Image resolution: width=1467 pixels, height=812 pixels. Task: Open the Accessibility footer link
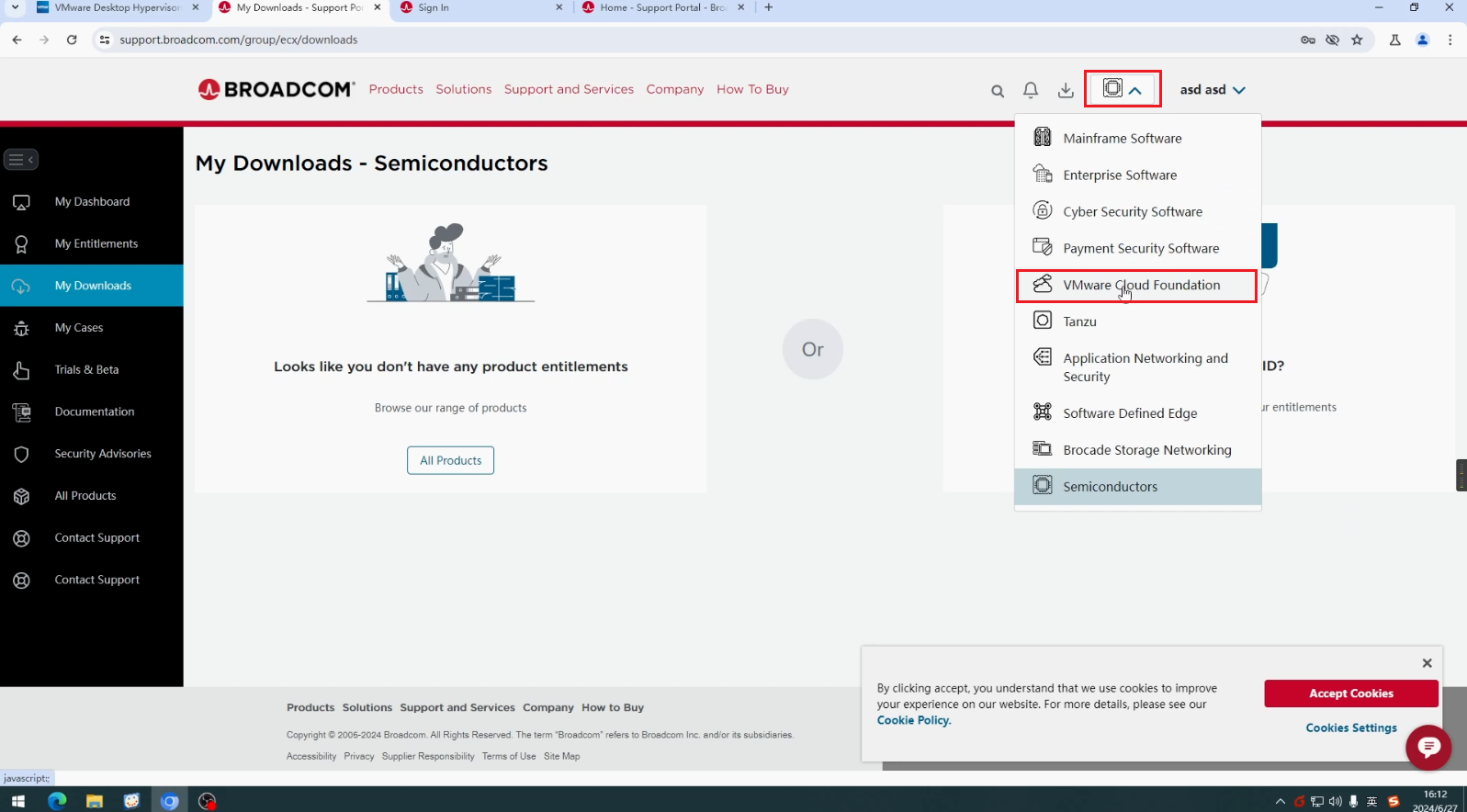coord(311,756)
